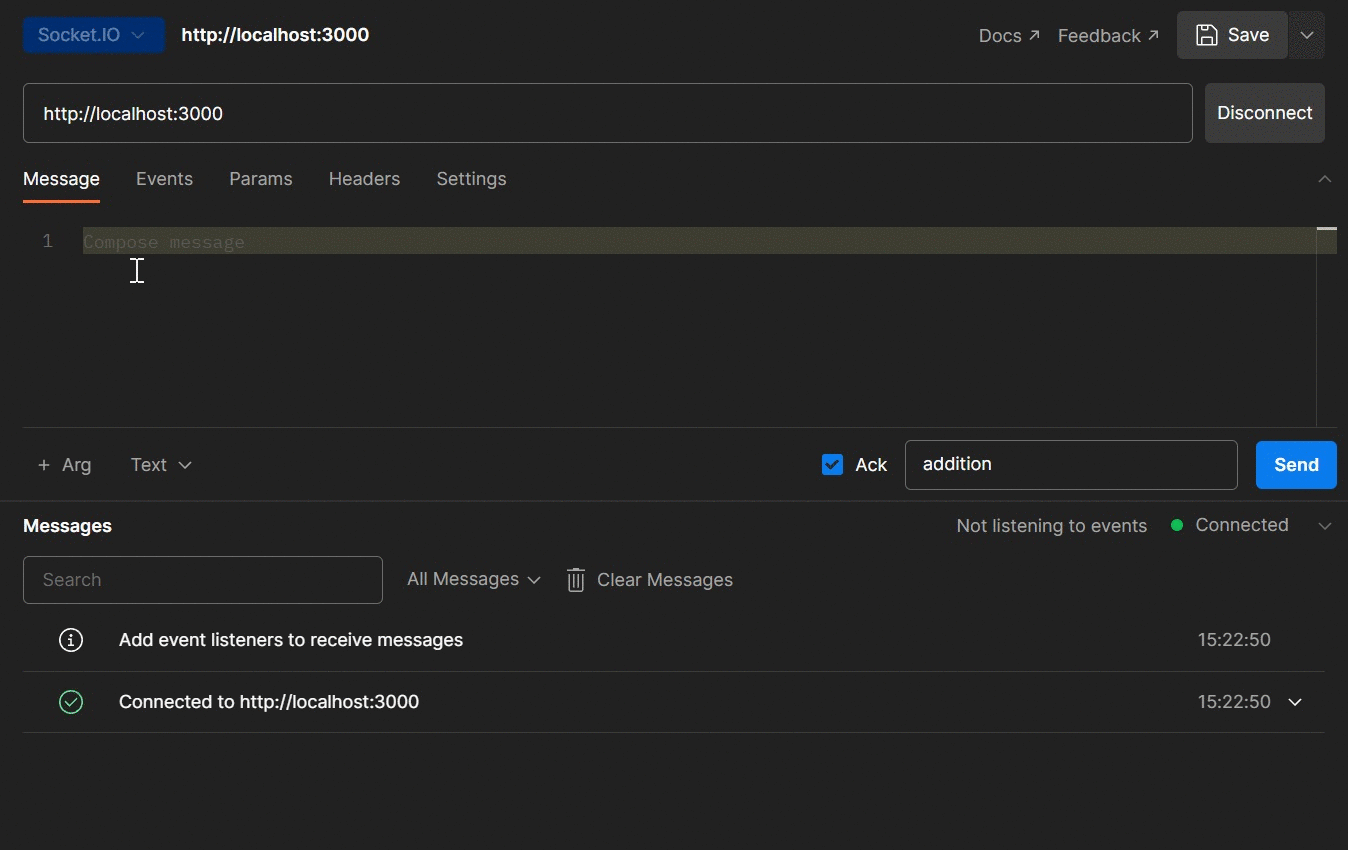Expand the Connected to localhost message details
Viewport: 1348px width, 850px height.
click(1295, 702)
